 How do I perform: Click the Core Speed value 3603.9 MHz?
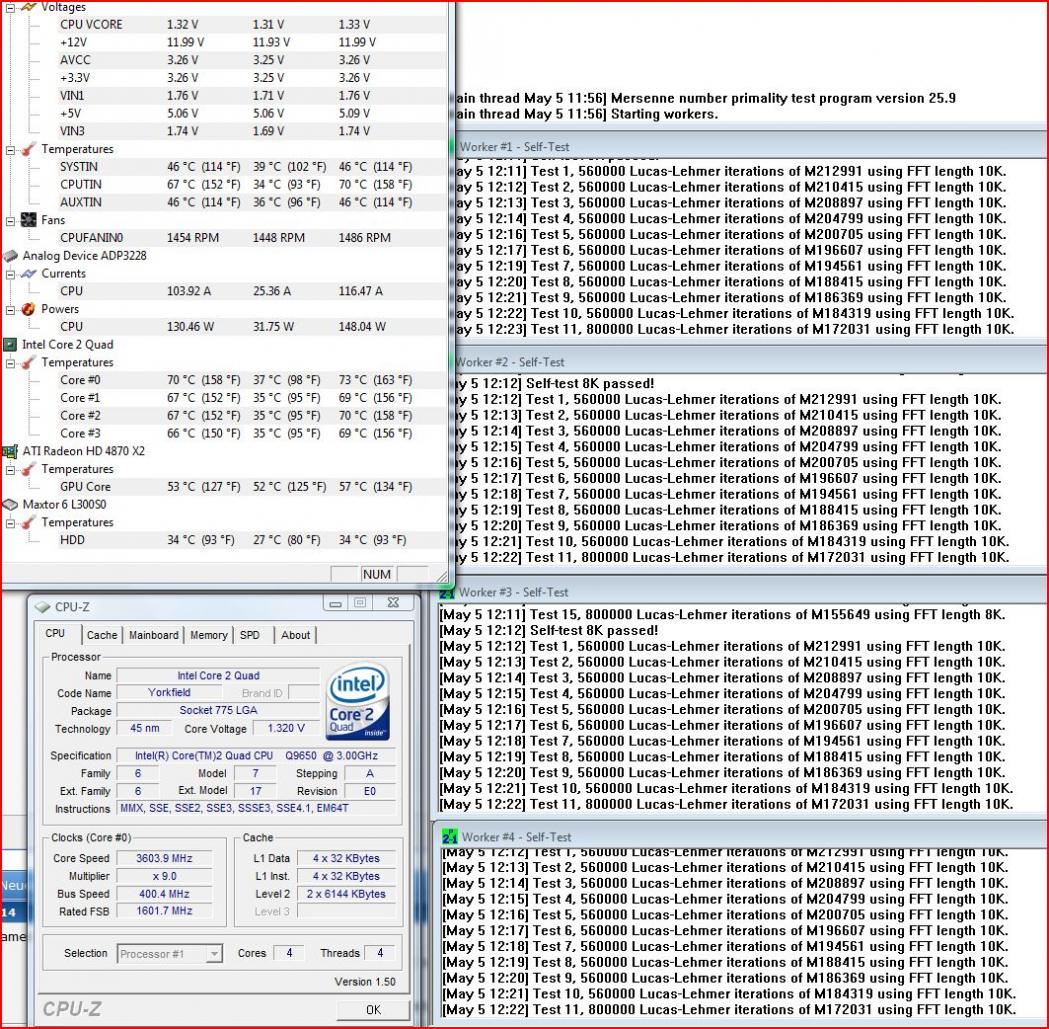pyautogui.click(x=164, y=858)
